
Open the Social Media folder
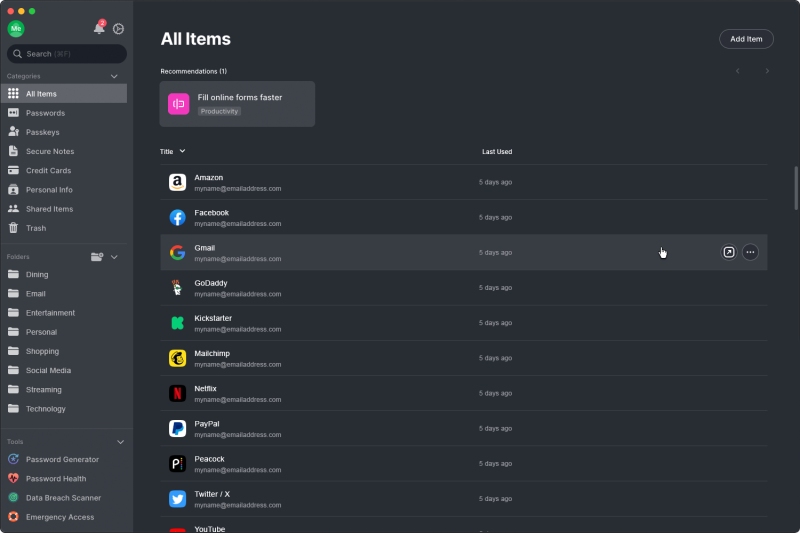[x=64, y=370]
